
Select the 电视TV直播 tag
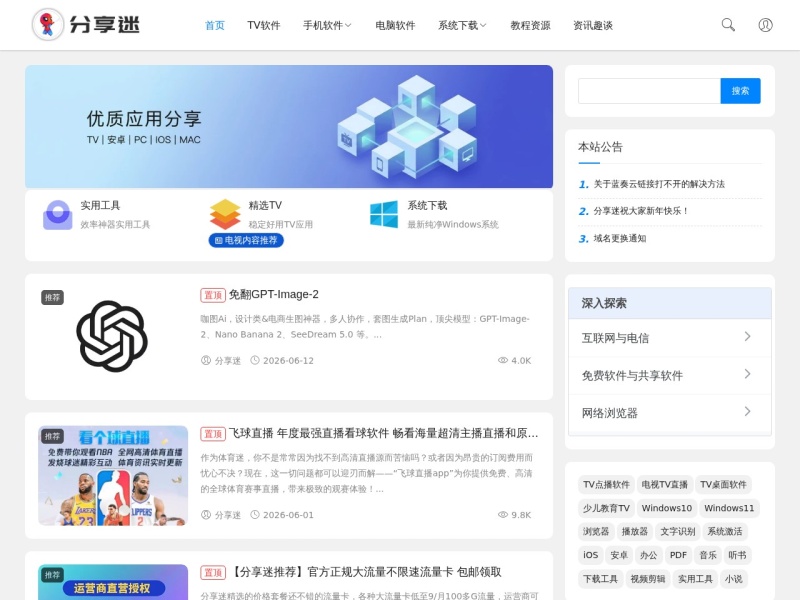pyautogui.click(x=664, y=484)
